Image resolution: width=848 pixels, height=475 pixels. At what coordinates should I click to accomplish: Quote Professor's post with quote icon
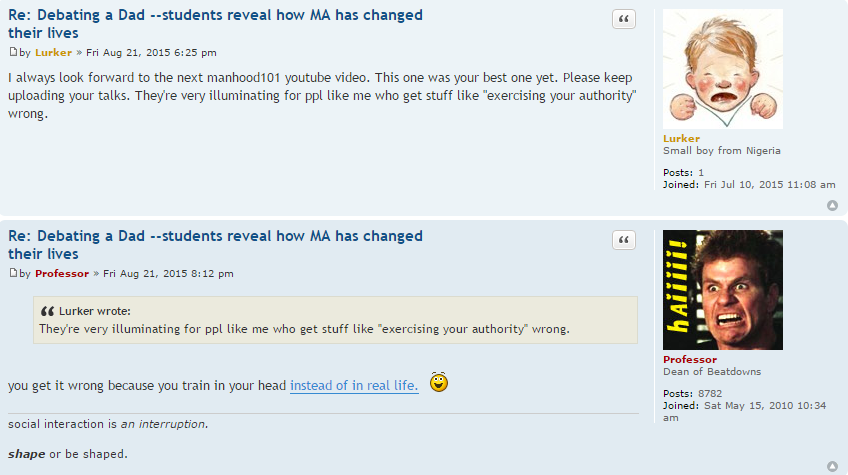point(624,240)
